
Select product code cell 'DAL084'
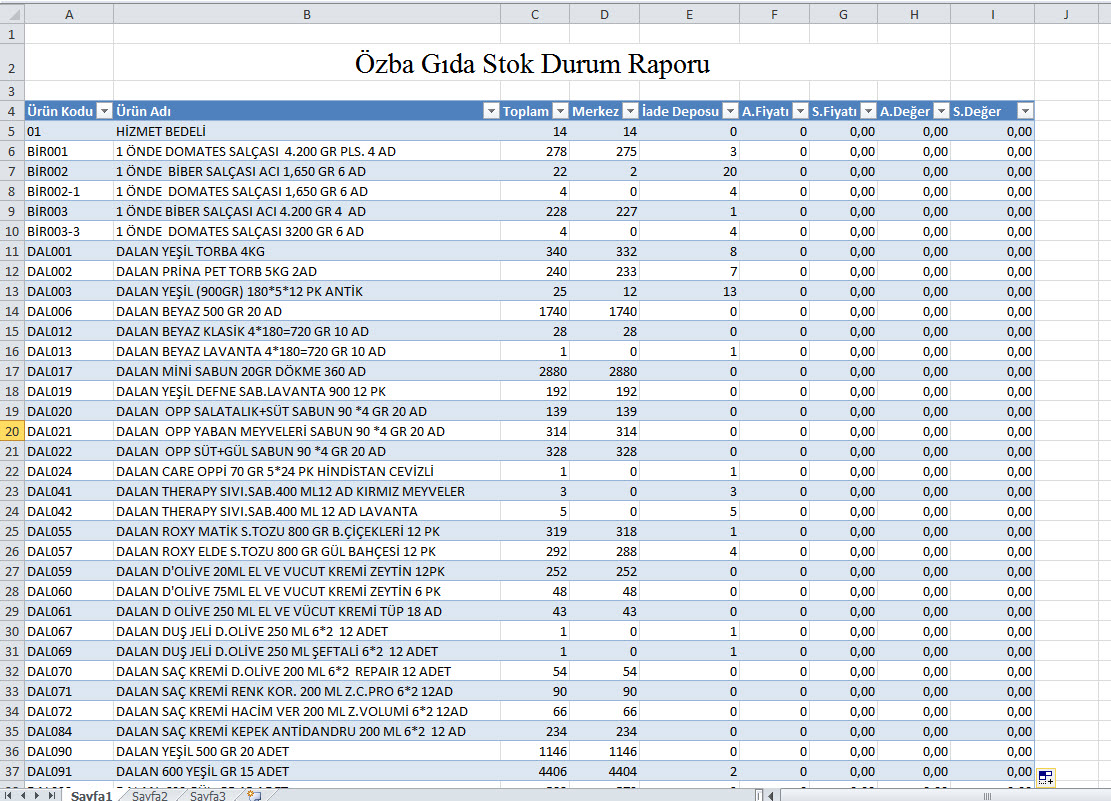[x=69, y=732]
